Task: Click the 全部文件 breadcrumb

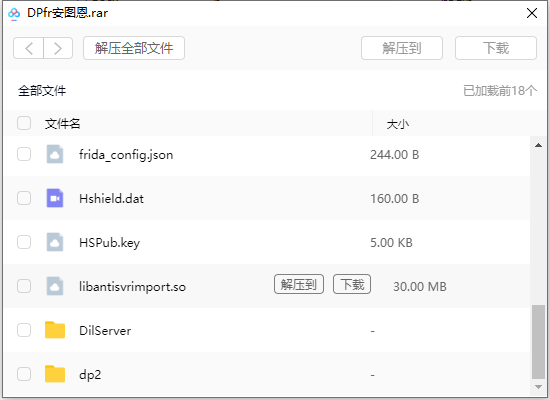Action: tap(42, 91)
